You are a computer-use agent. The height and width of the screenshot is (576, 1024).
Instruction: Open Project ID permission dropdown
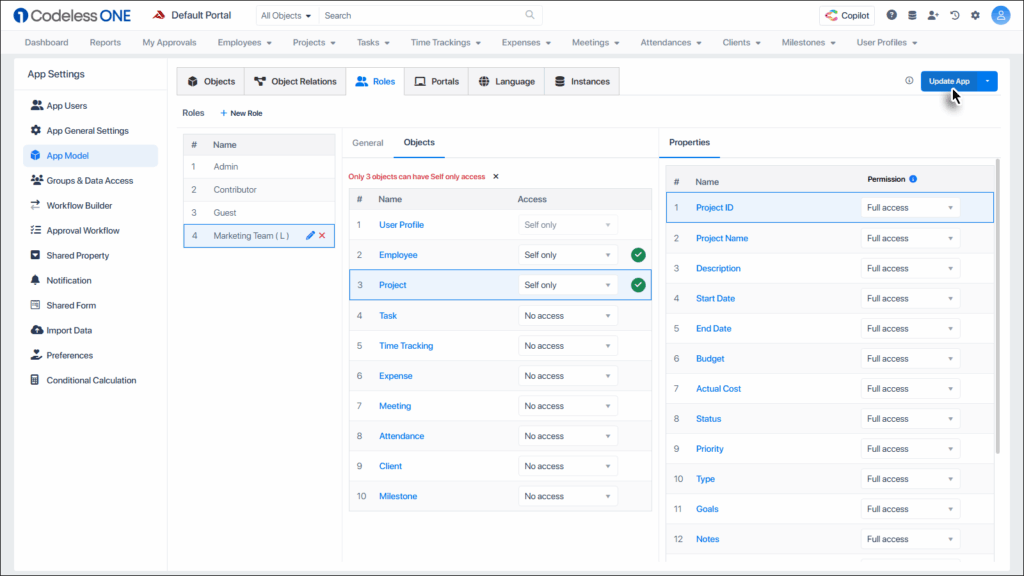910,208
